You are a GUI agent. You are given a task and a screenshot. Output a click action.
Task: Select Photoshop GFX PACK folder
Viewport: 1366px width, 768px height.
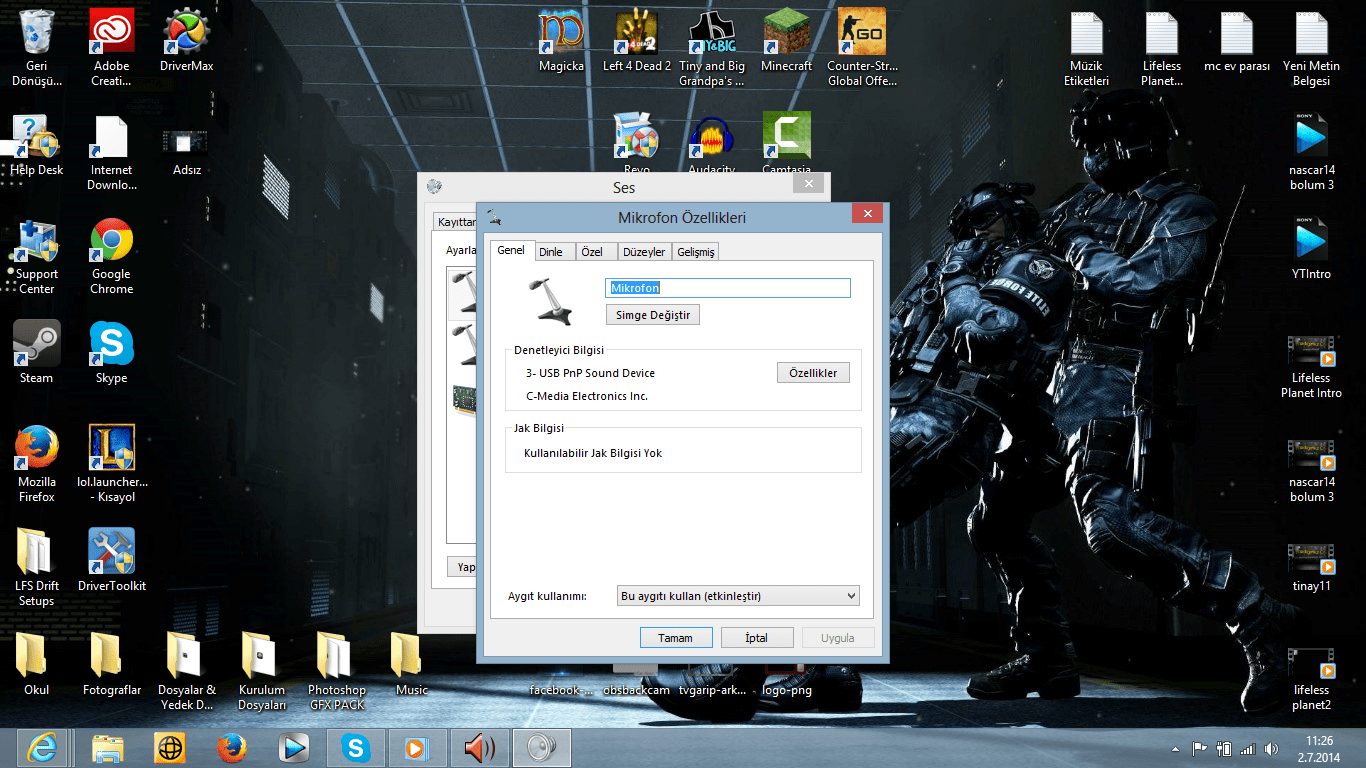click(337, 672)
